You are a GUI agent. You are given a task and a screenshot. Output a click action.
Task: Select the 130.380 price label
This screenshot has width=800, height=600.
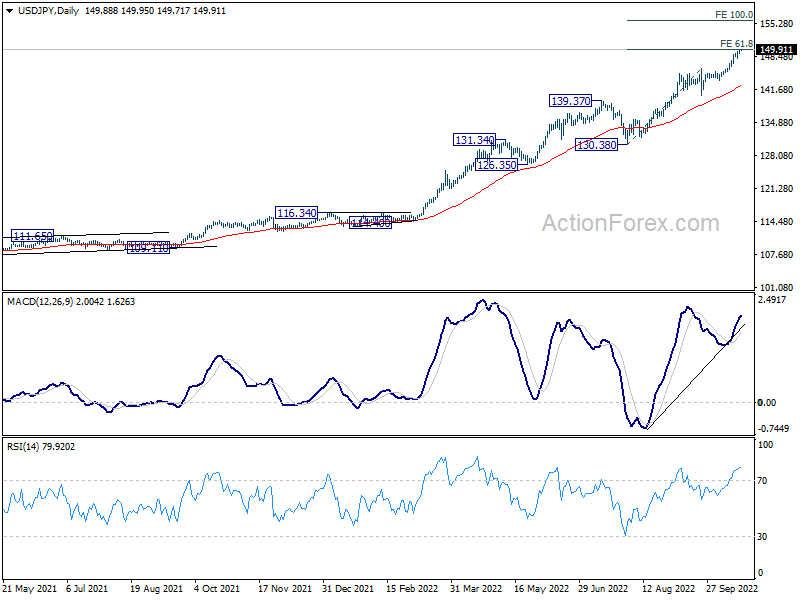point(596,145)
